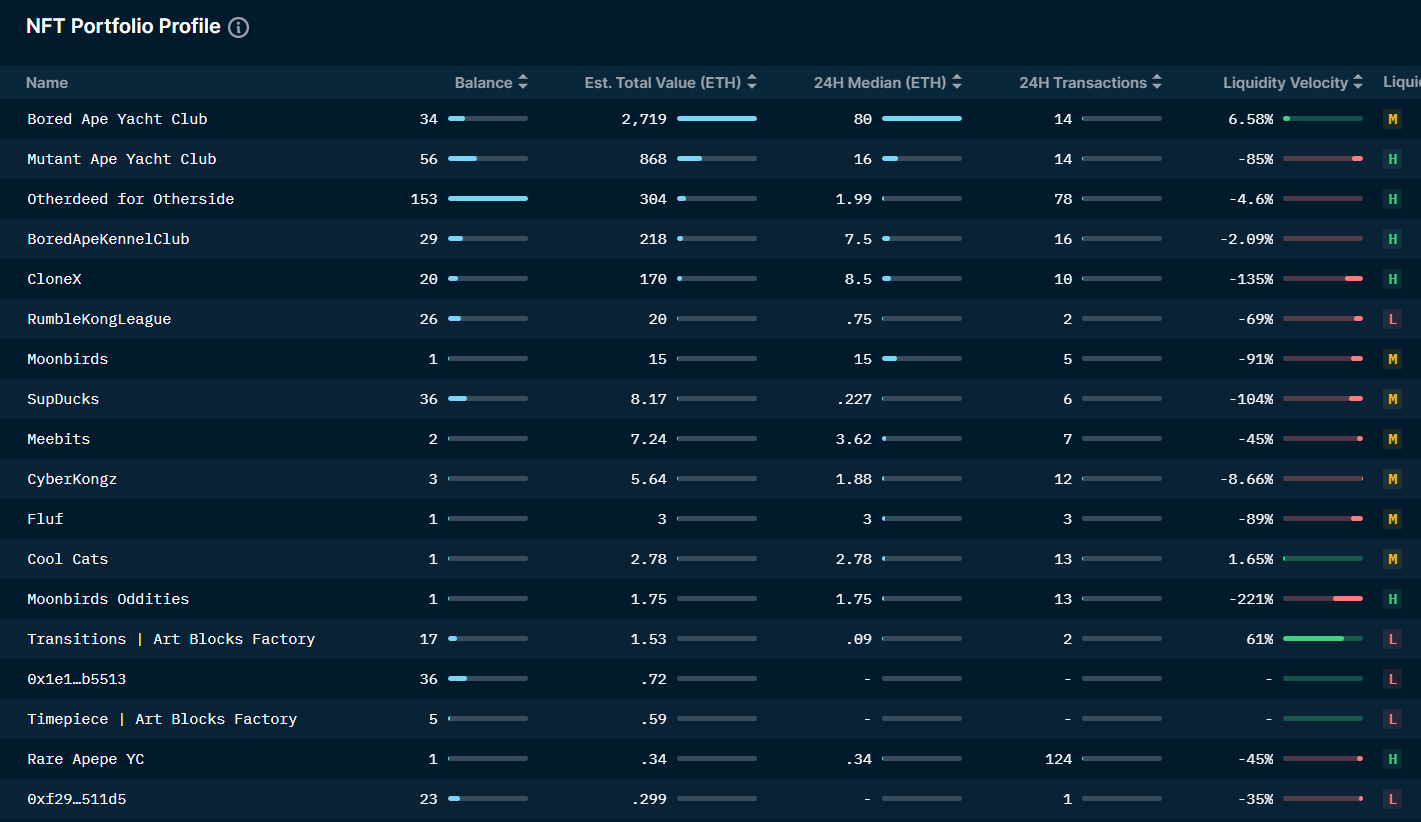1421x822 pixels.
Task: Click the H badge on the BoredApeKennelClub row
Action: point(1392,239)
